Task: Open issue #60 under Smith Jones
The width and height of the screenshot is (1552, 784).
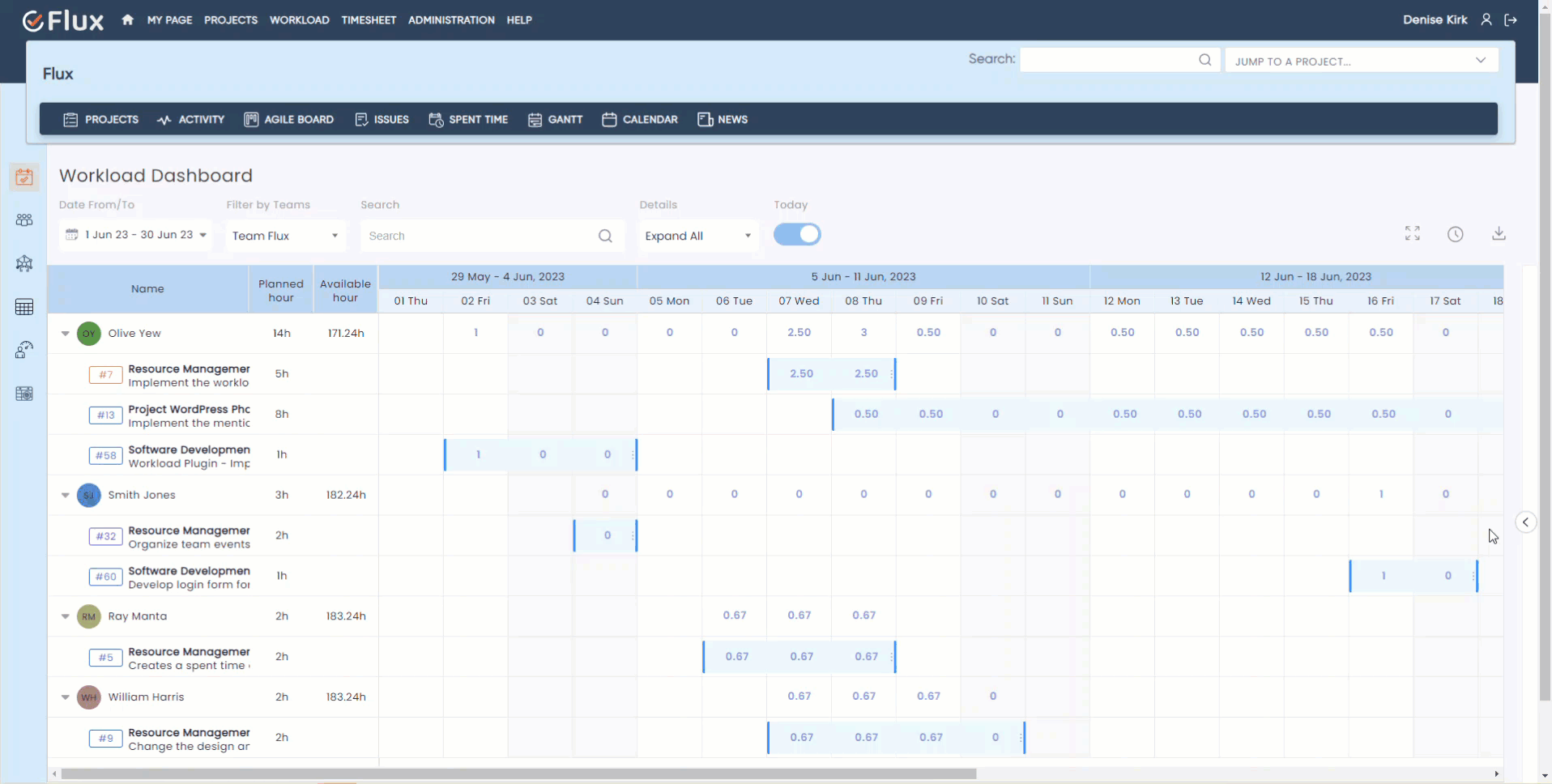Action: click(x=105, y=577)
